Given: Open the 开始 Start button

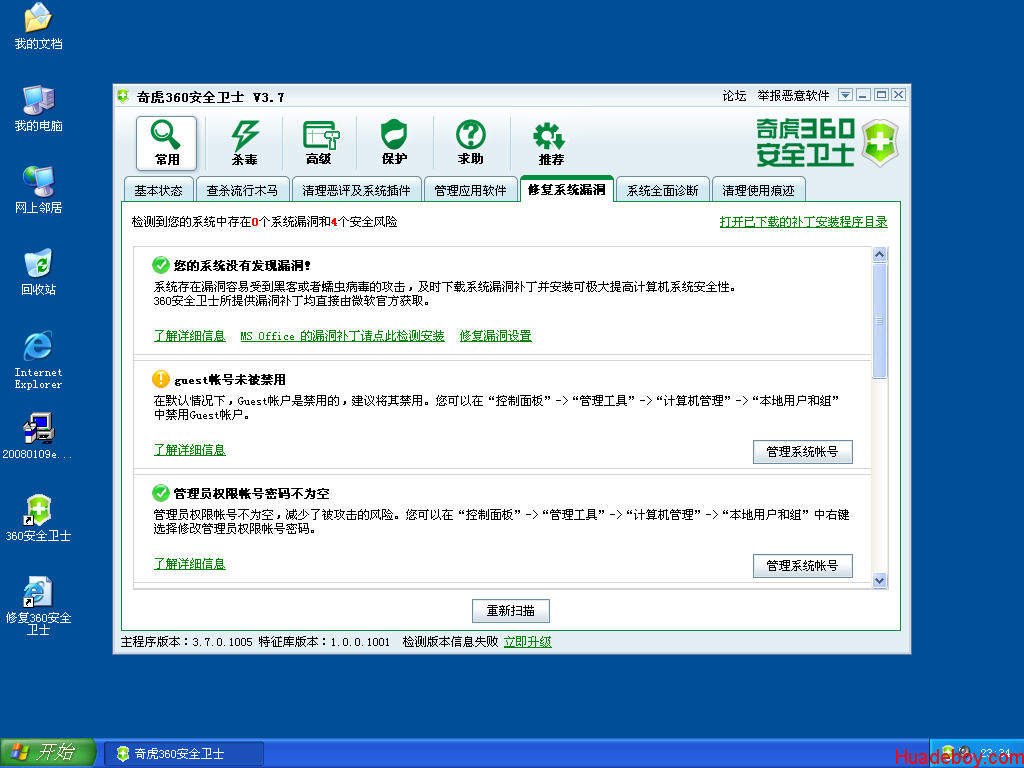Looking at the screenshot, I should [x=48, y=752].
